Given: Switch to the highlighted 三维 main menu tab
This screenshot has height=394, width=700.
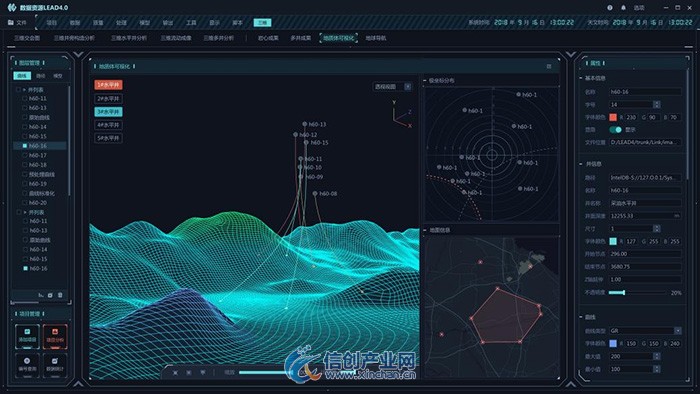Looking at the screenshot, I should [262, 22].
